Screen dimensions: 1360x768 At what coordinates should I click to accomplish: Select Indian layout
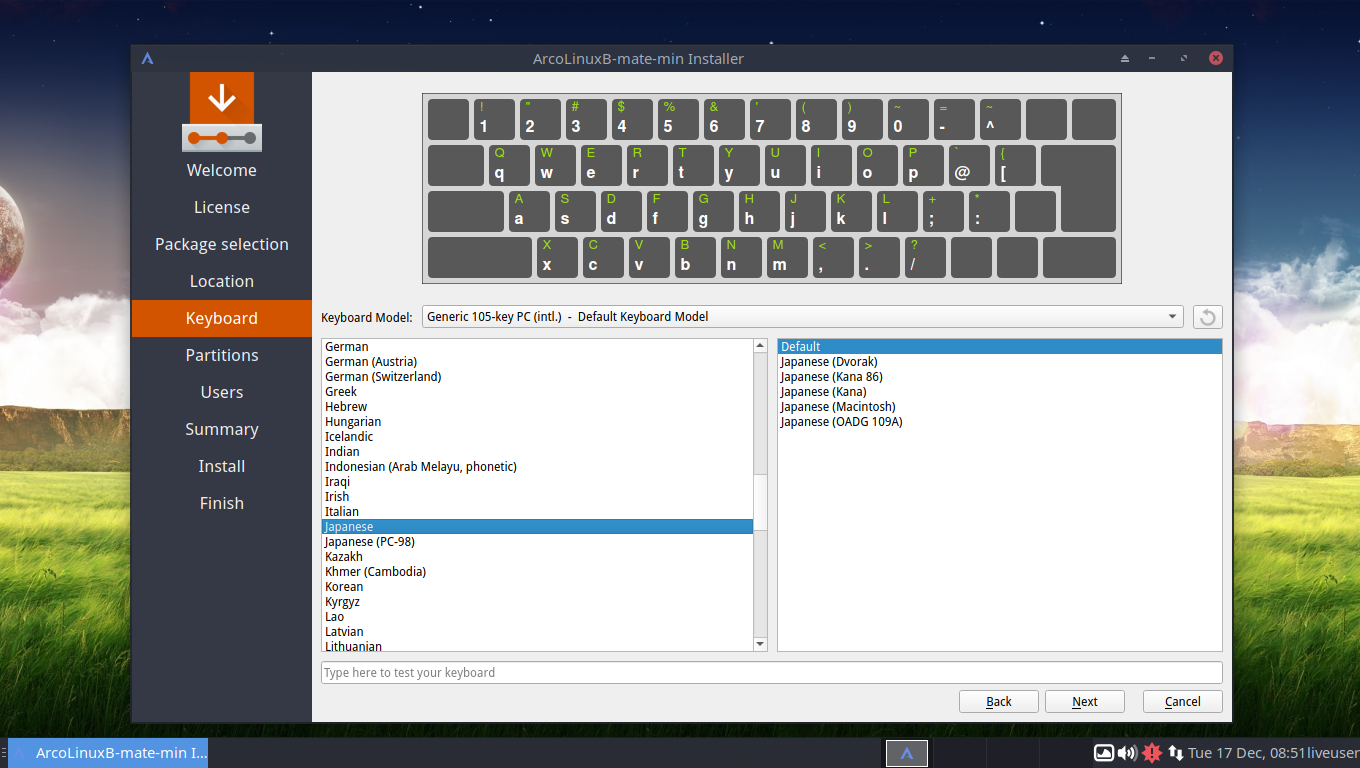point(537,452)
